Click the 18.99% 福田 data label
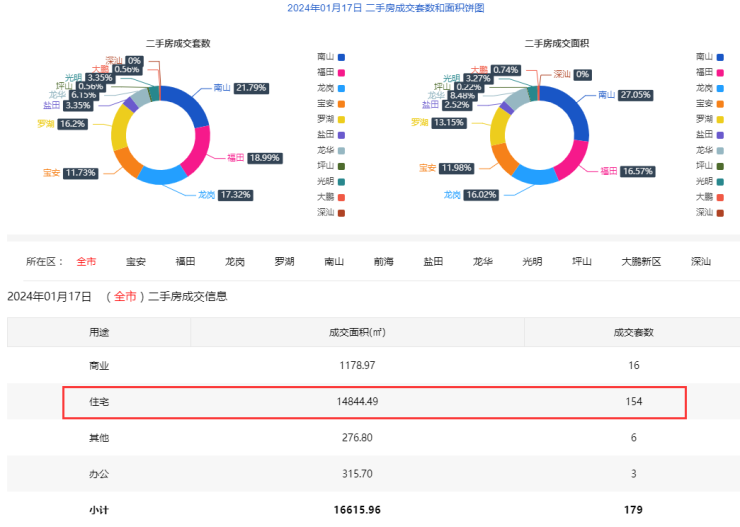The height and width of the screenshot is (527, 740). 255,158
